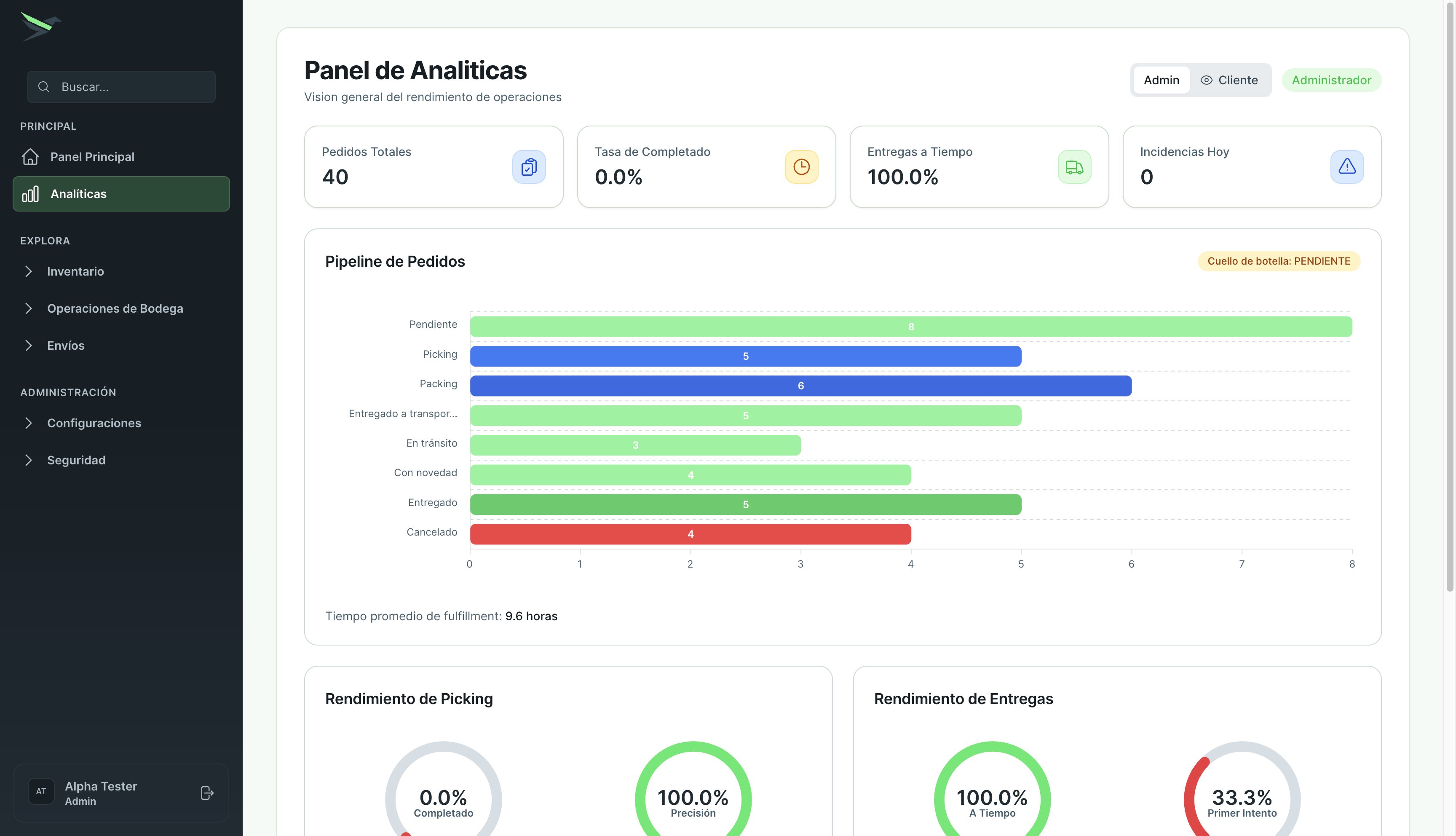Image resolution: width=1456 pixels, height=836 pixels.
Task: Focus the Buscar search field
Action: 121,87
